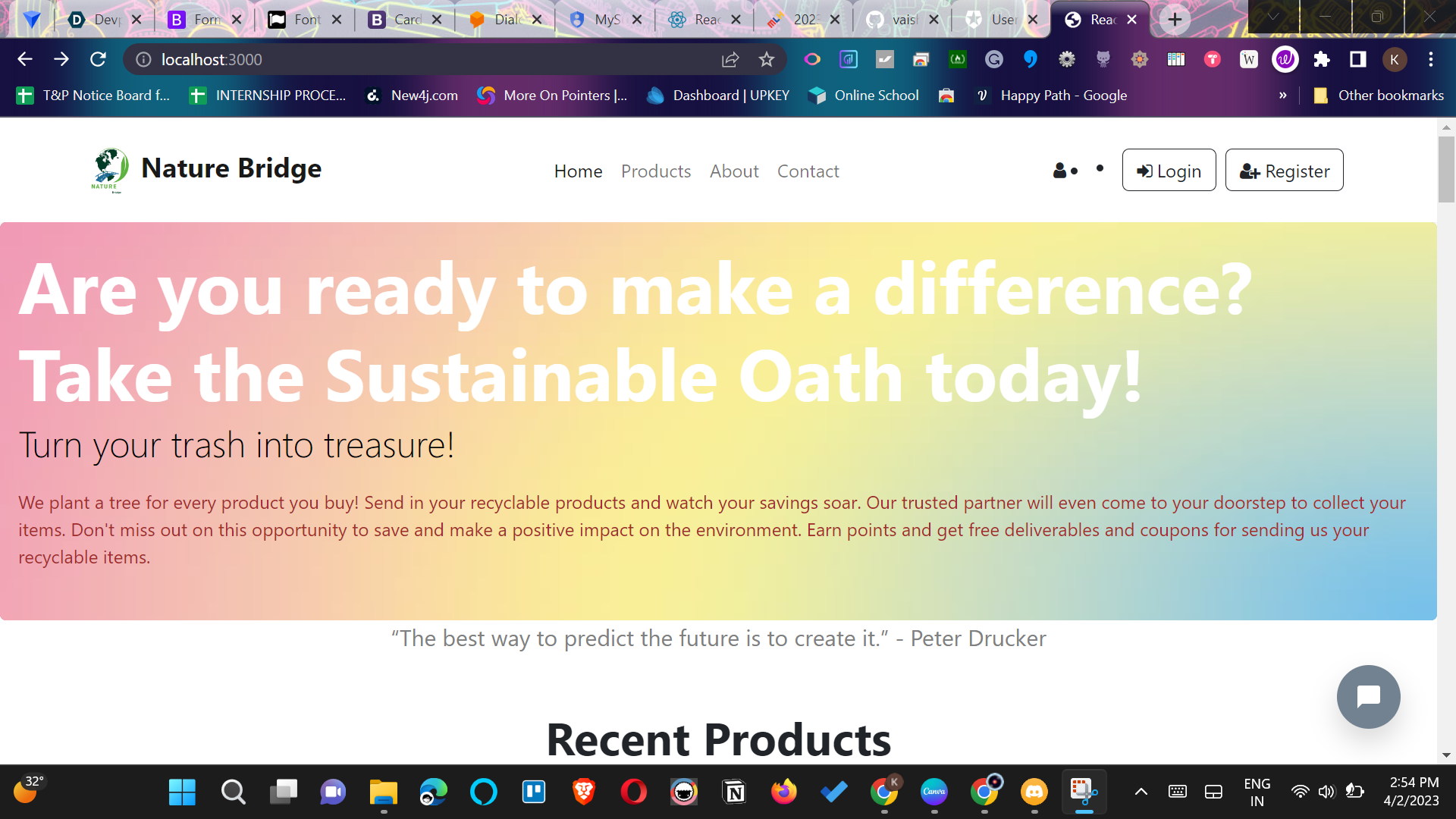This screenshot has width=1456, height=819.
Task: Open Chrome three-dot menu
Action: pos(1430,59)
